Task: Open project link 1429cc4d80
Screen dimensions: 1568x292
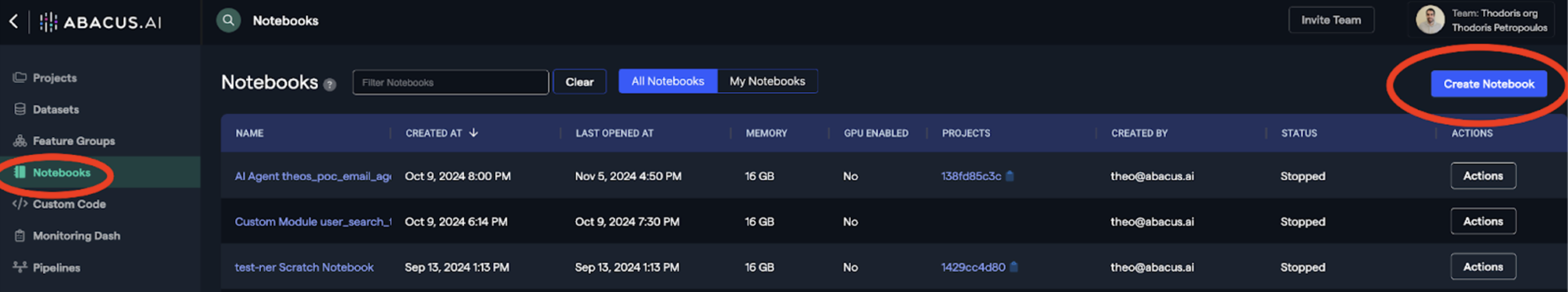Action: point(973,267)
